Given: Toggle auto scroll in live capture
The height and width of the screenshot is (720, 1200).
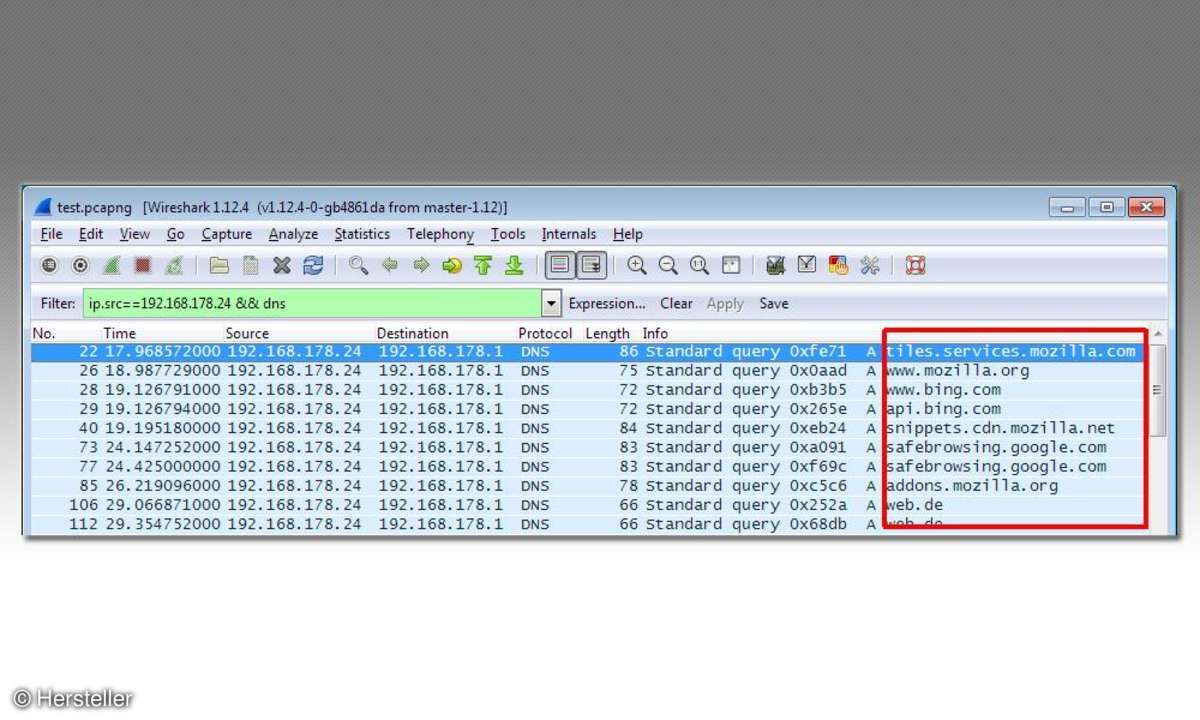Looking at the screenshot, I should [591, 265].
